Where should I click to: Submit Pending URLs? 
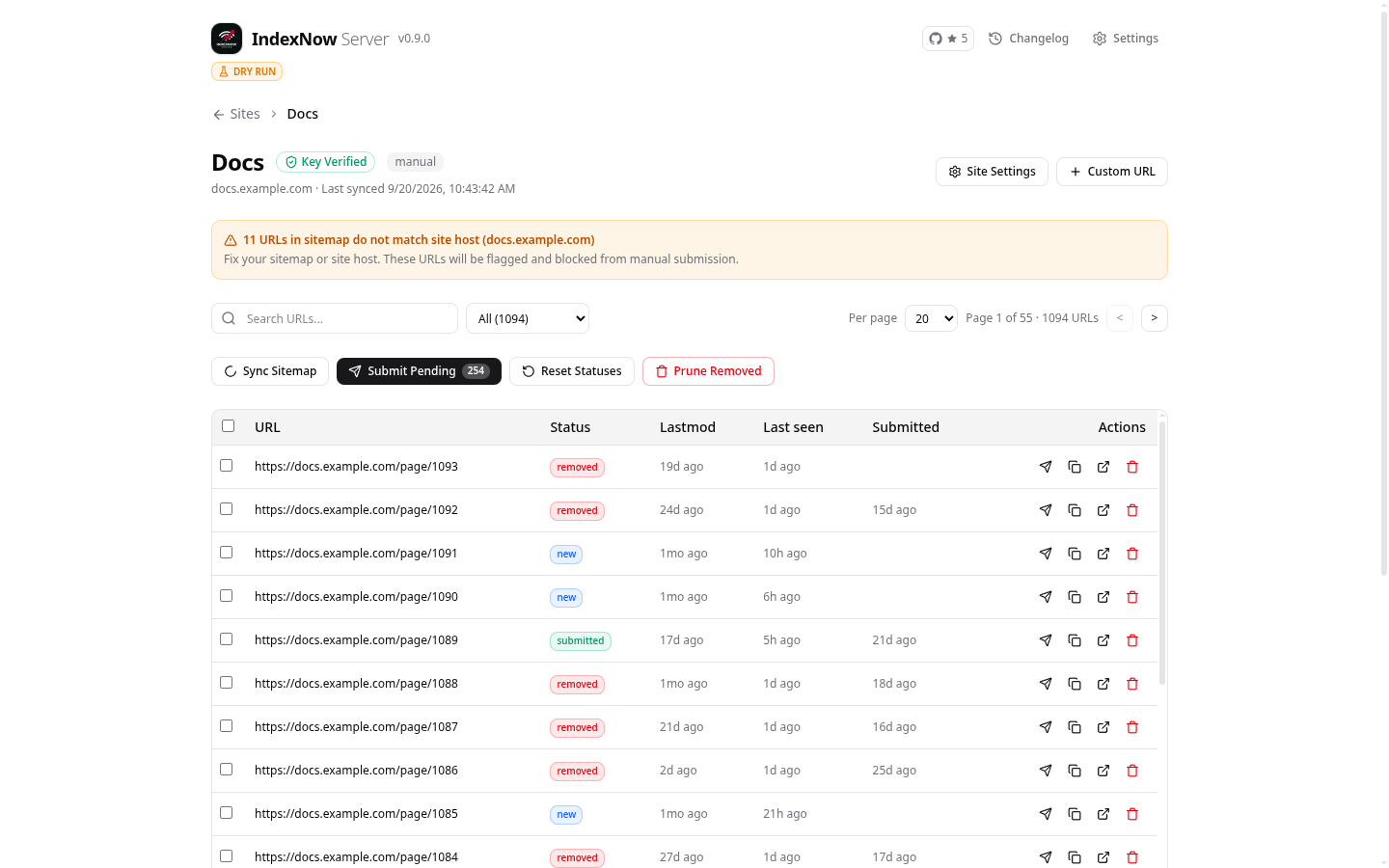pyautogui.click(x=419, y=371)
